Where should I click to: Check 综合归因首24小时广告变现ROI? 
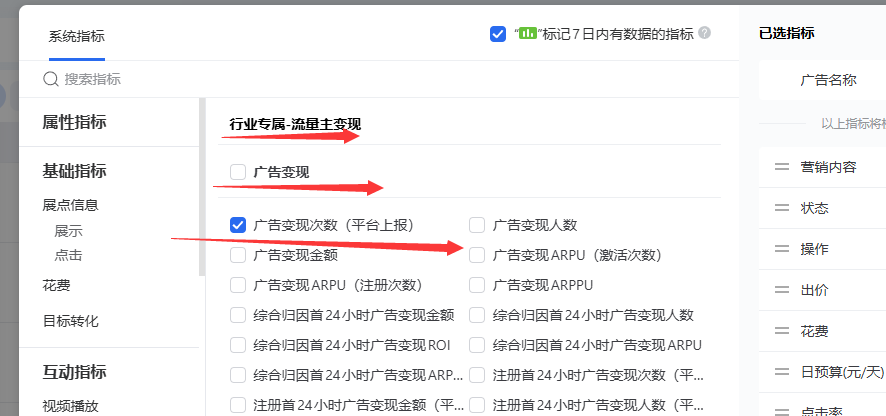(x=238, y=344)
